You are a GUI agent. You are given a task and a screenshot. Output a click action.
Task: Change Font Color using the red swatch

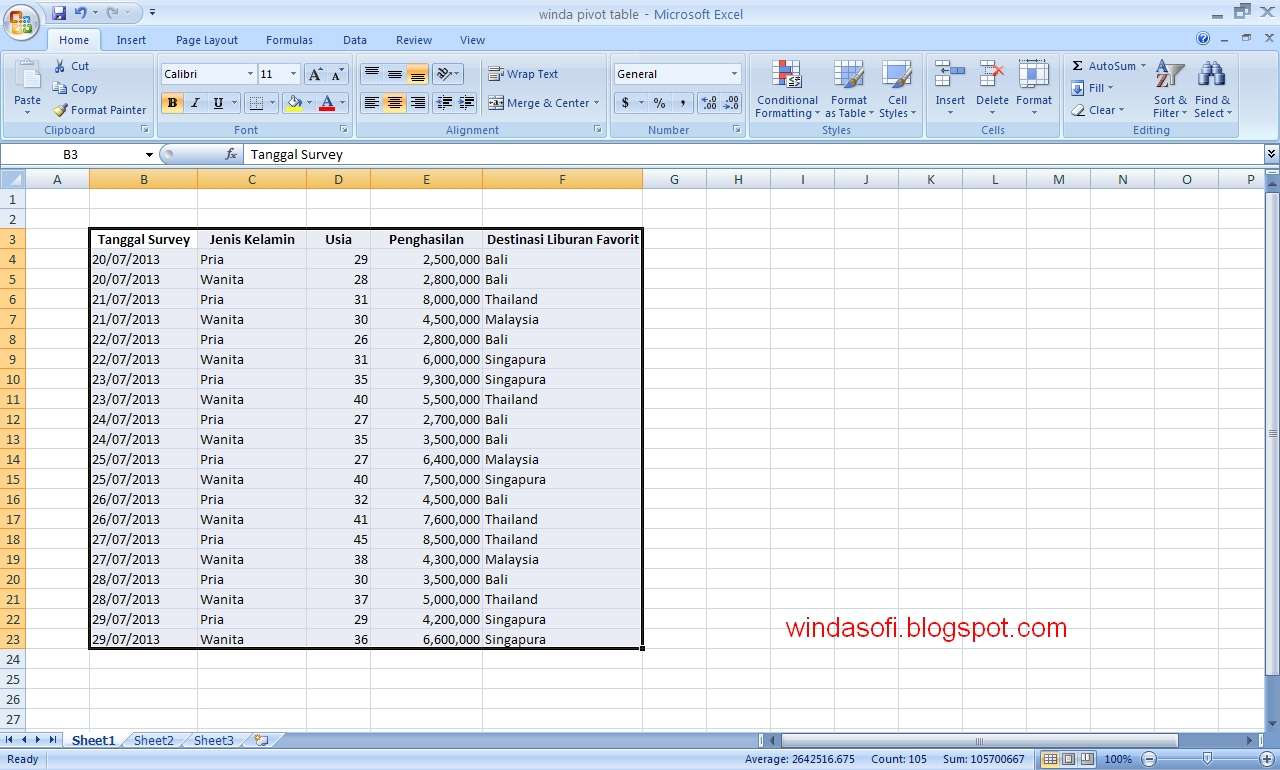pos(328,103)
